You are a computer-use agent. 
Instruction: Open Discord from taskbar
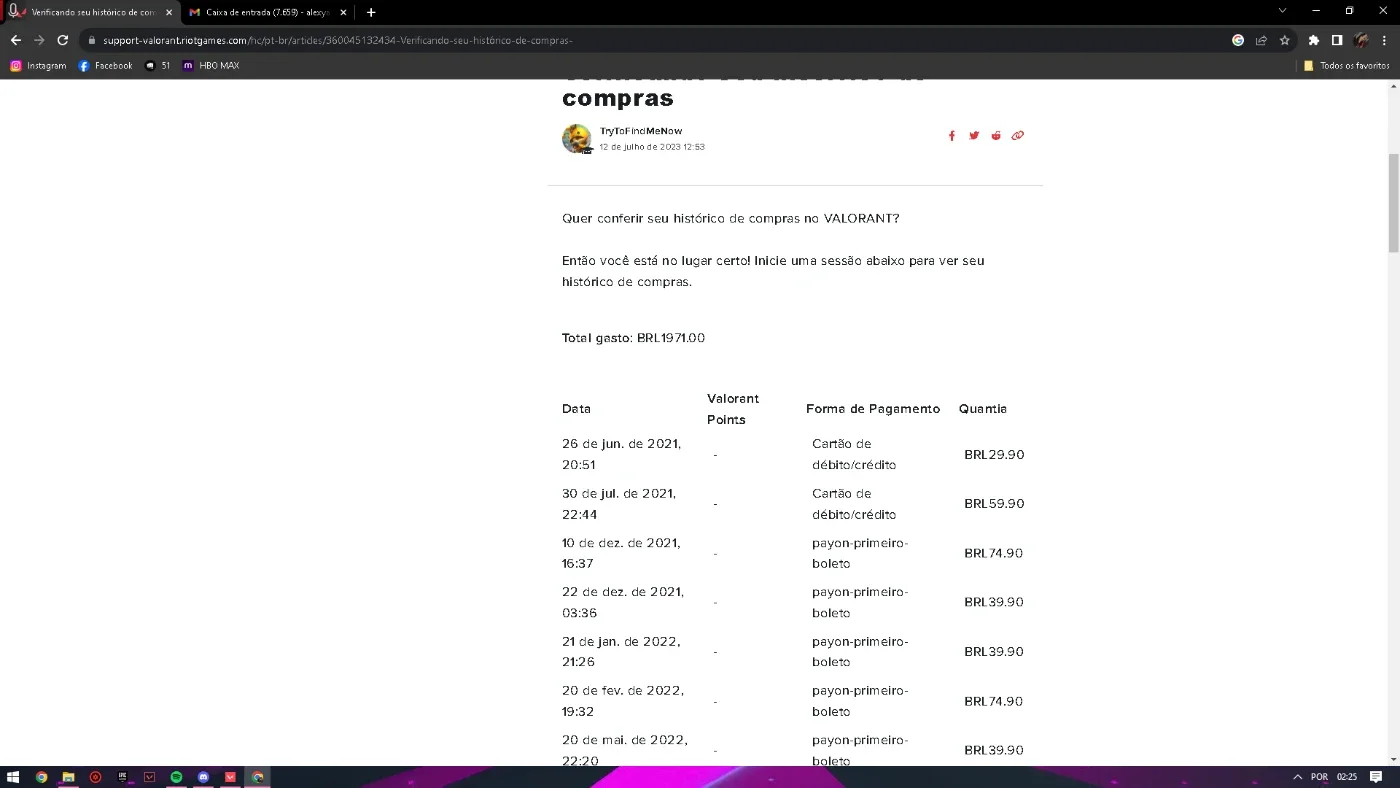coord(204,777)
